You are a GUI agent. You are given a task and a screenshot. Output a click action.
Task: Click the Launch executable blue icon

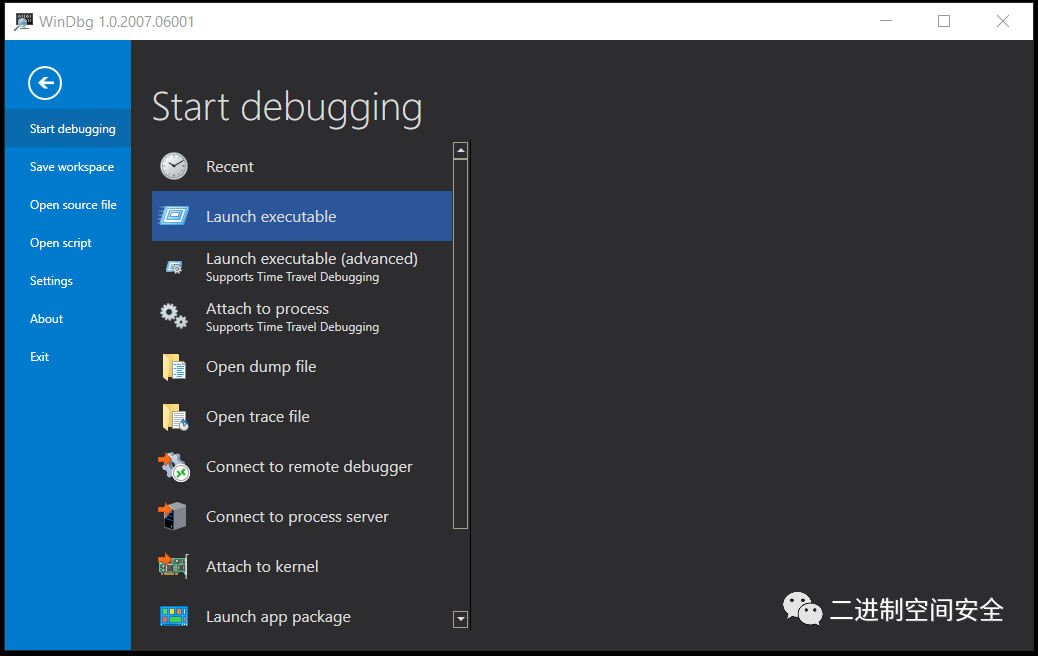tap(174, 216)
